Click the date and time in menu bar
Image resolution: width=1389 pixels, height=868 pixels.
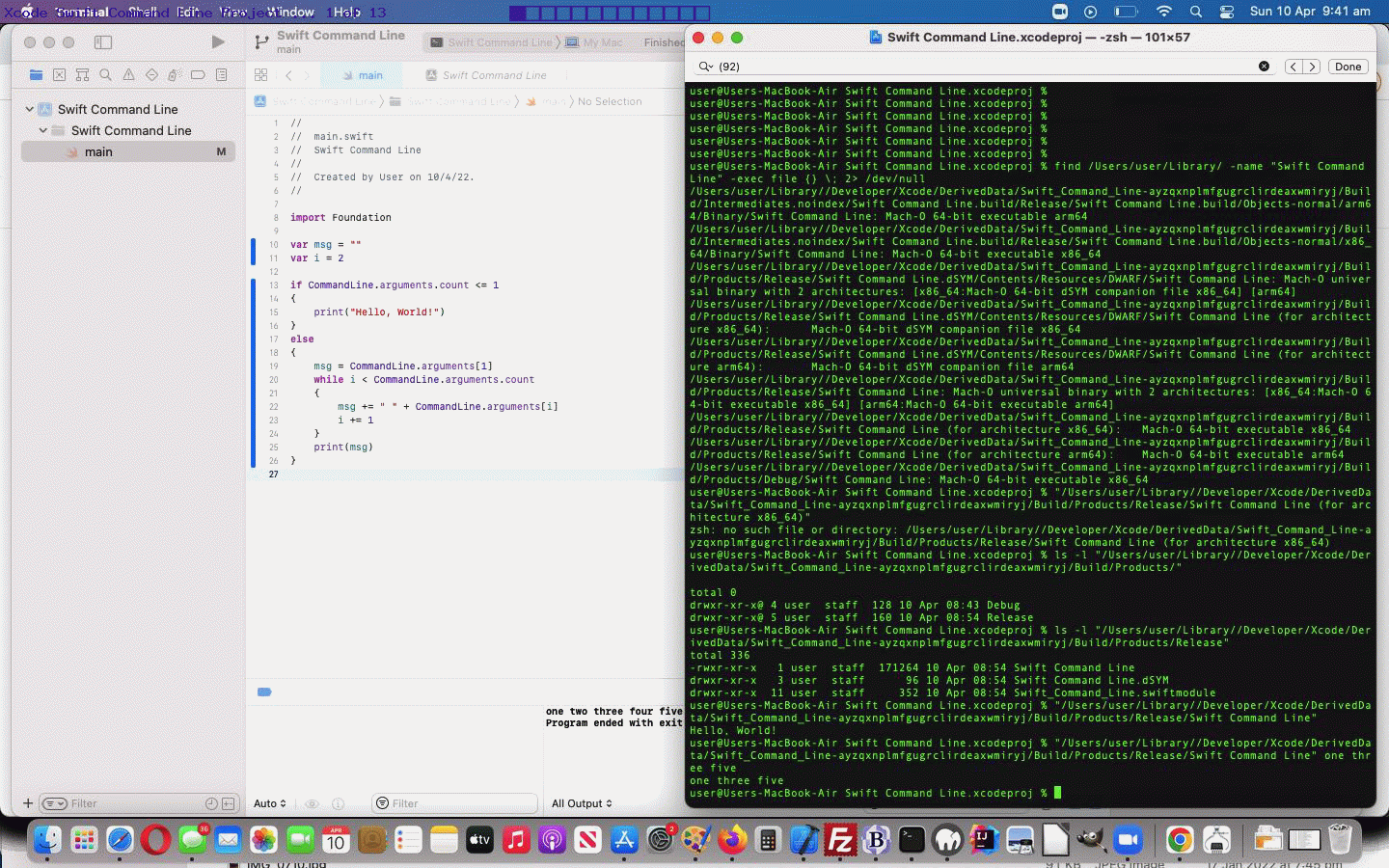1310,12
